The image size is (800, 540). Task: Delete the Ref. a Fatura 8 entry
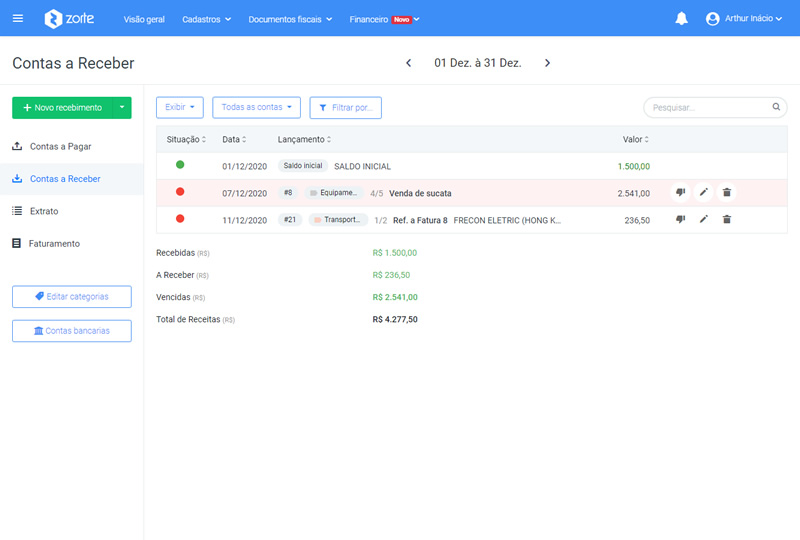coord(727,219)
